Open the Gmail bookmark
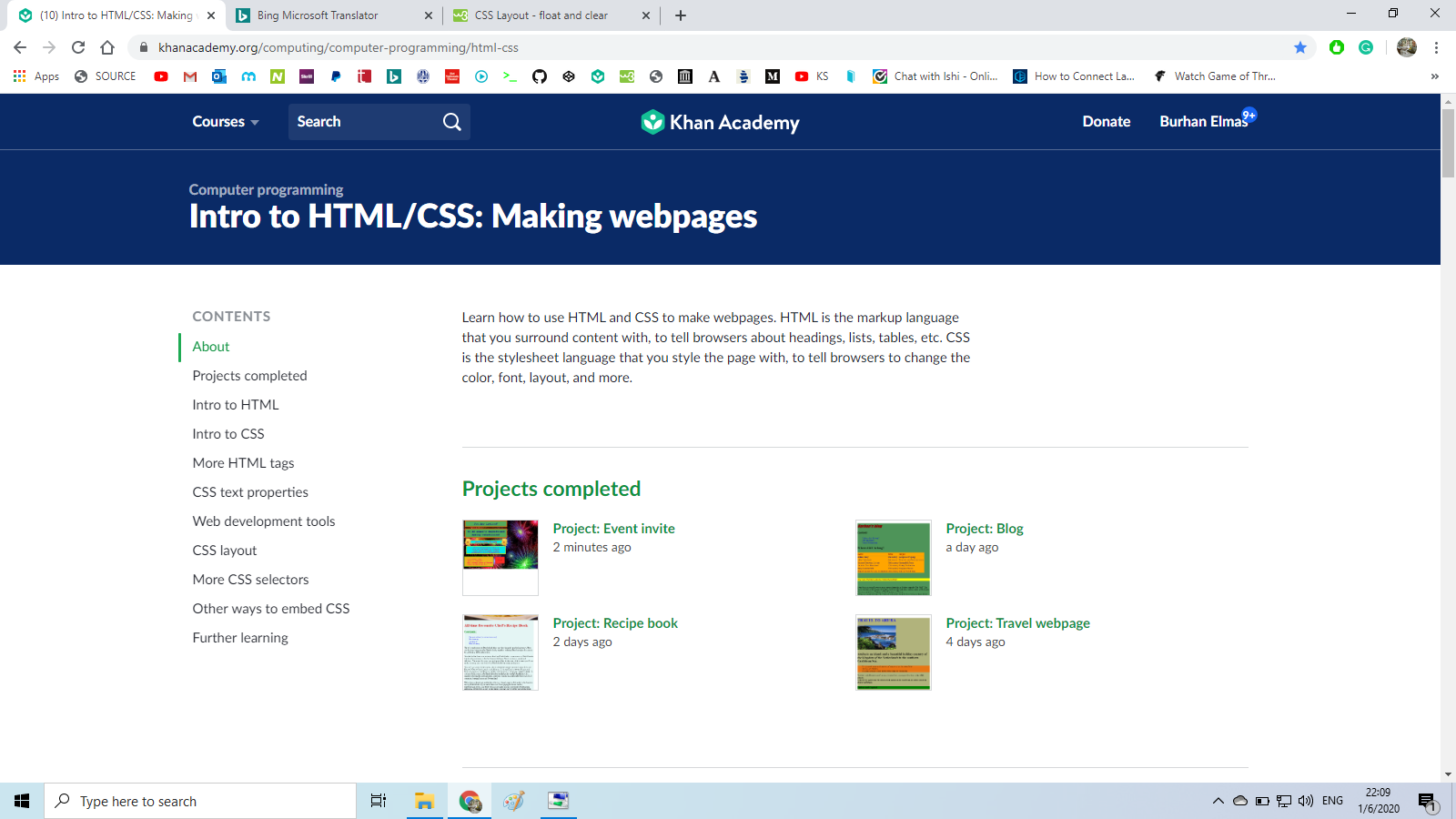The height and width of the screenshot is (819, 1456). point(190,76)
